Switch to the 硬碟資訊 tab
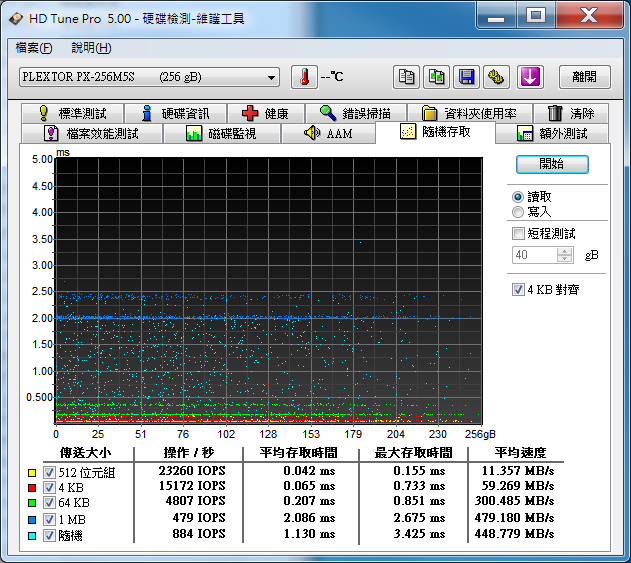The image size is (631, 563). (x=176, y=113)
